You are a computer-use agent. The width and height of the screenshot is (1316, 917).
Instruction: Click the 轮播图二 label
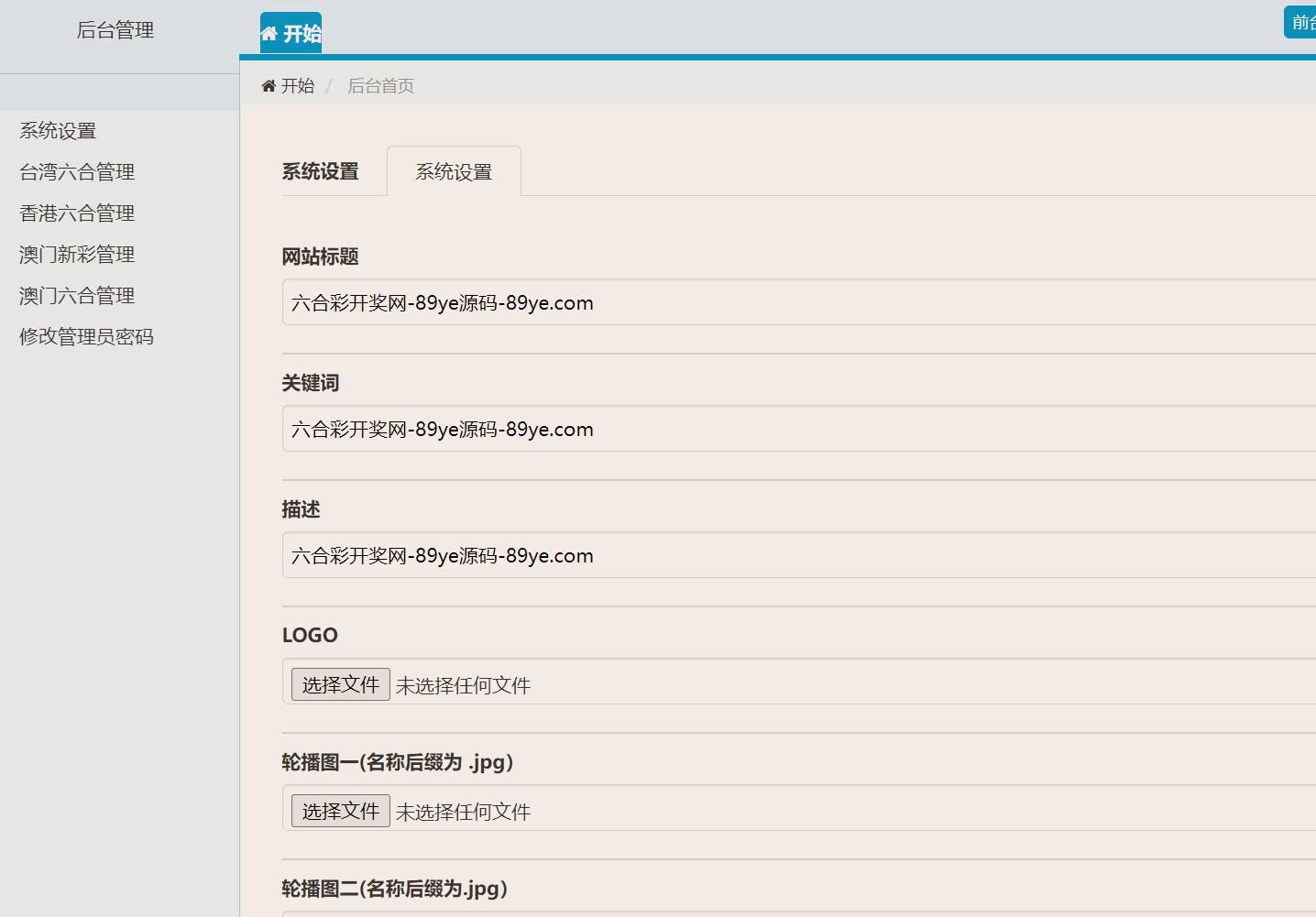pyautogui.click(x=395, y=889)
